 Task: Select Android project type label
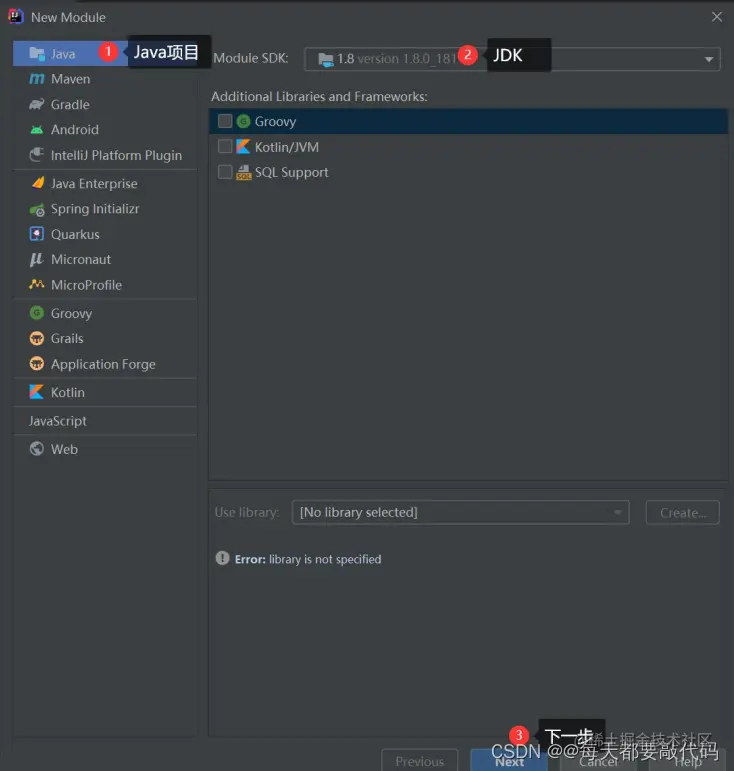click(75, 130)
